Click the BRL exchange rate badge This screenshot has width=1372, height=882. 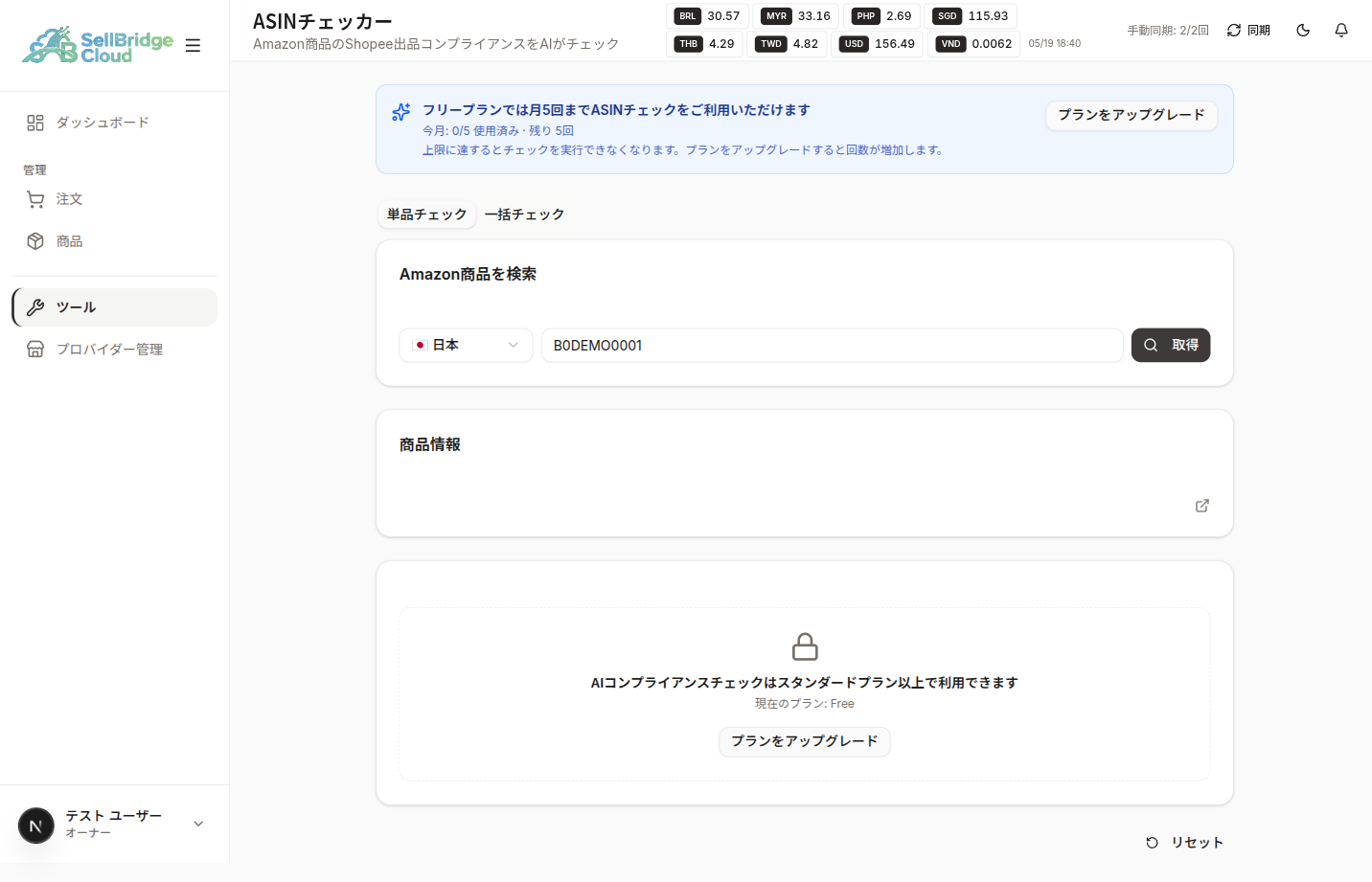coord(707,16)
